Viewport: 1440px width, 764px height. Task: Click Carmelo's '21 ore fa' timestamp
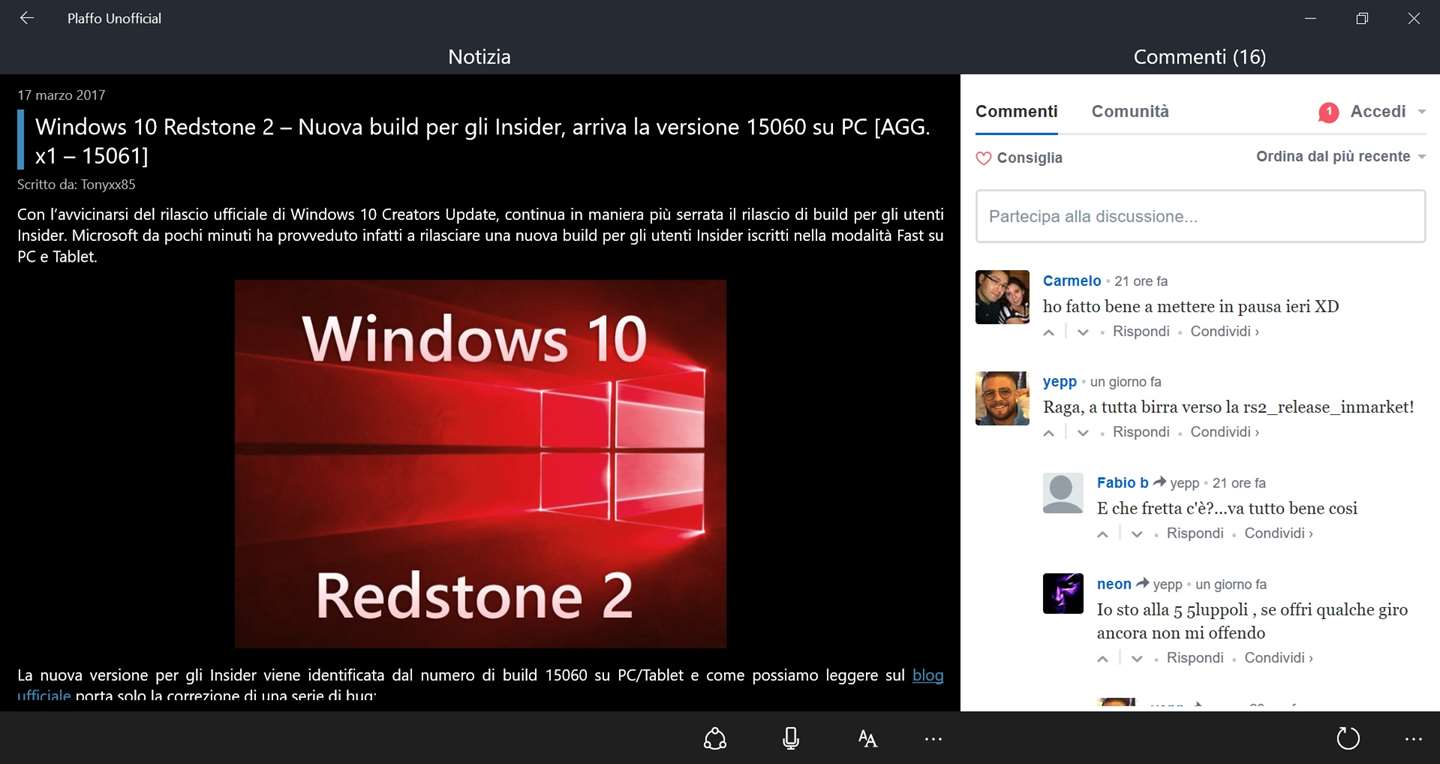1141,282
